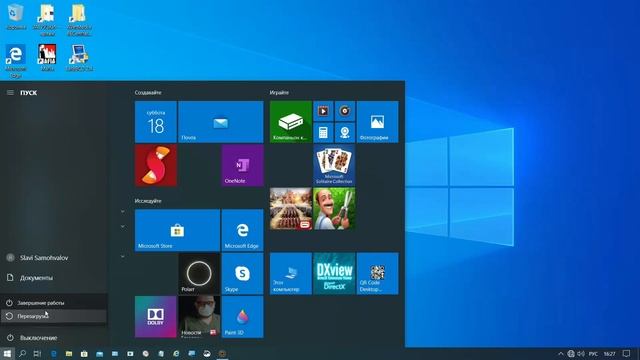The image size is (640, 360).
Task: Open the Microsoft Edge tile in Start menu
Action: click(242, 230)
